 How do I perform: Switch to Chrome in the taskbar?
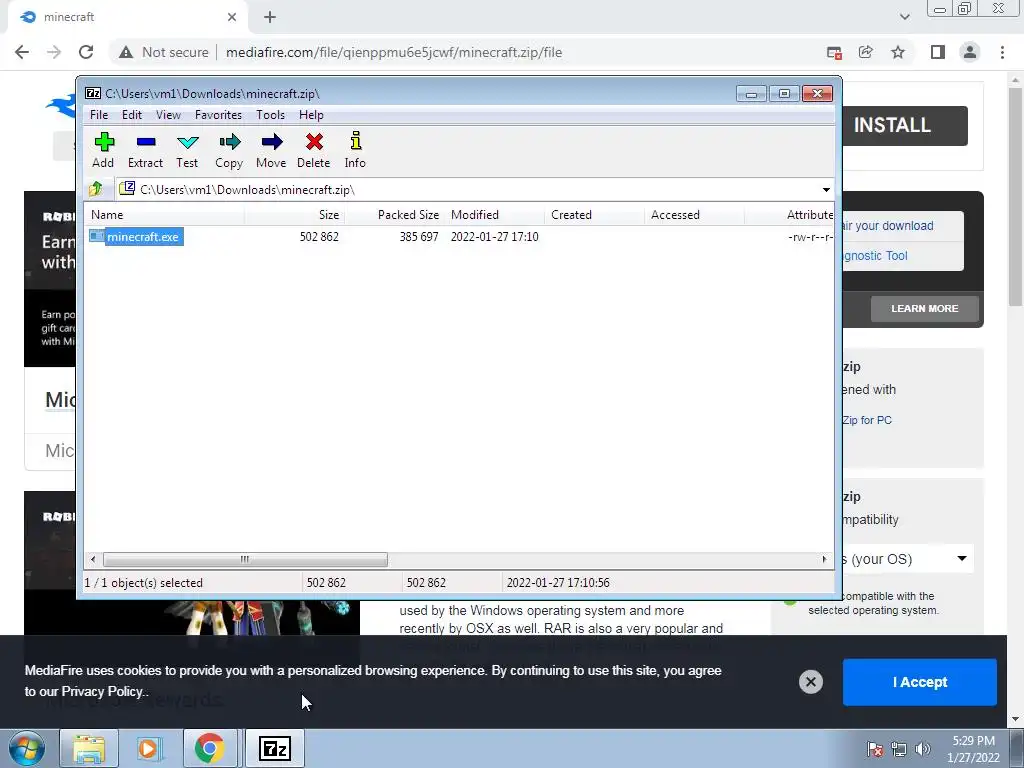(x=210, y=748)
